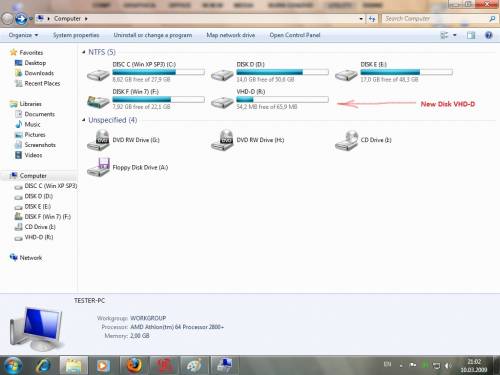
Task: Open Firefox from the taskbar
Action: click(135, 365)
